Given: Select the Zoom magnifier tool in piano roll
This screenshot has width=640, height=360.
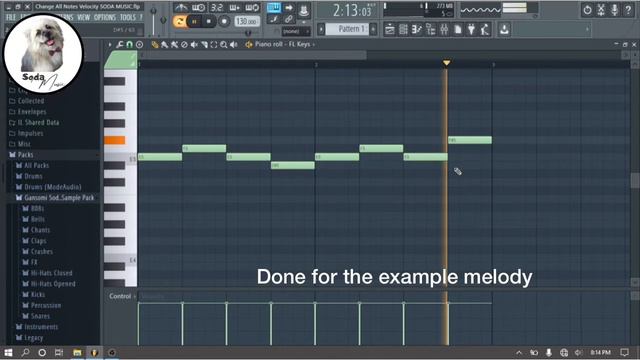Looking at the screenshot, I should pos(223,44).
